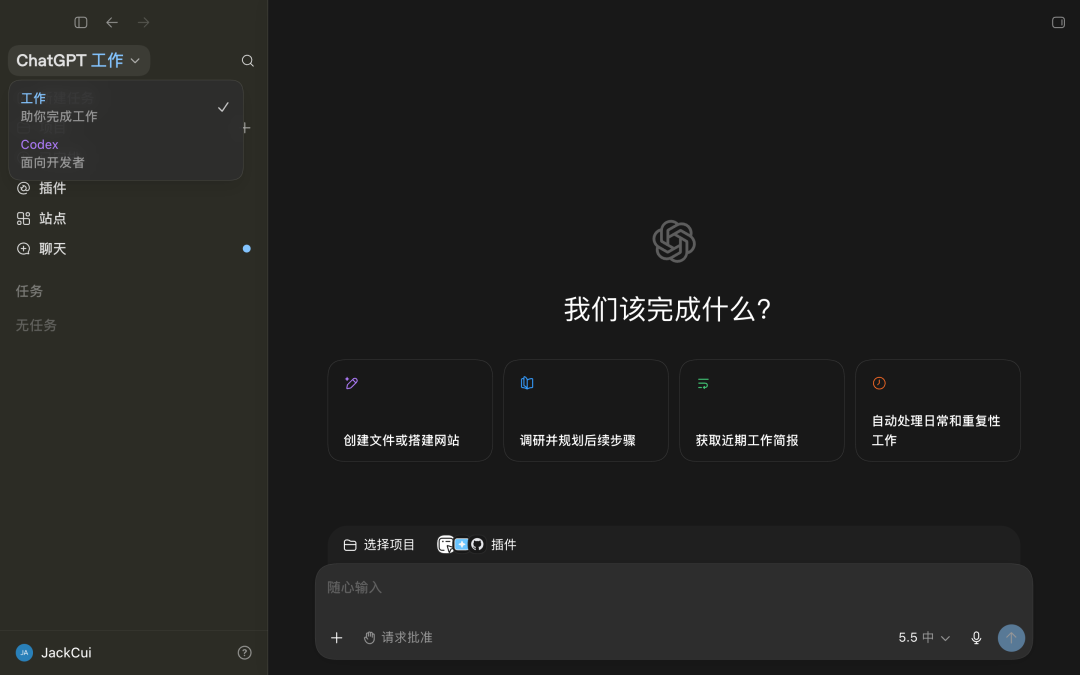The image size is (1080, 675).
Task: Click the pencil icon on 创建文件或搭建网站 card
Action: (351, 383)
